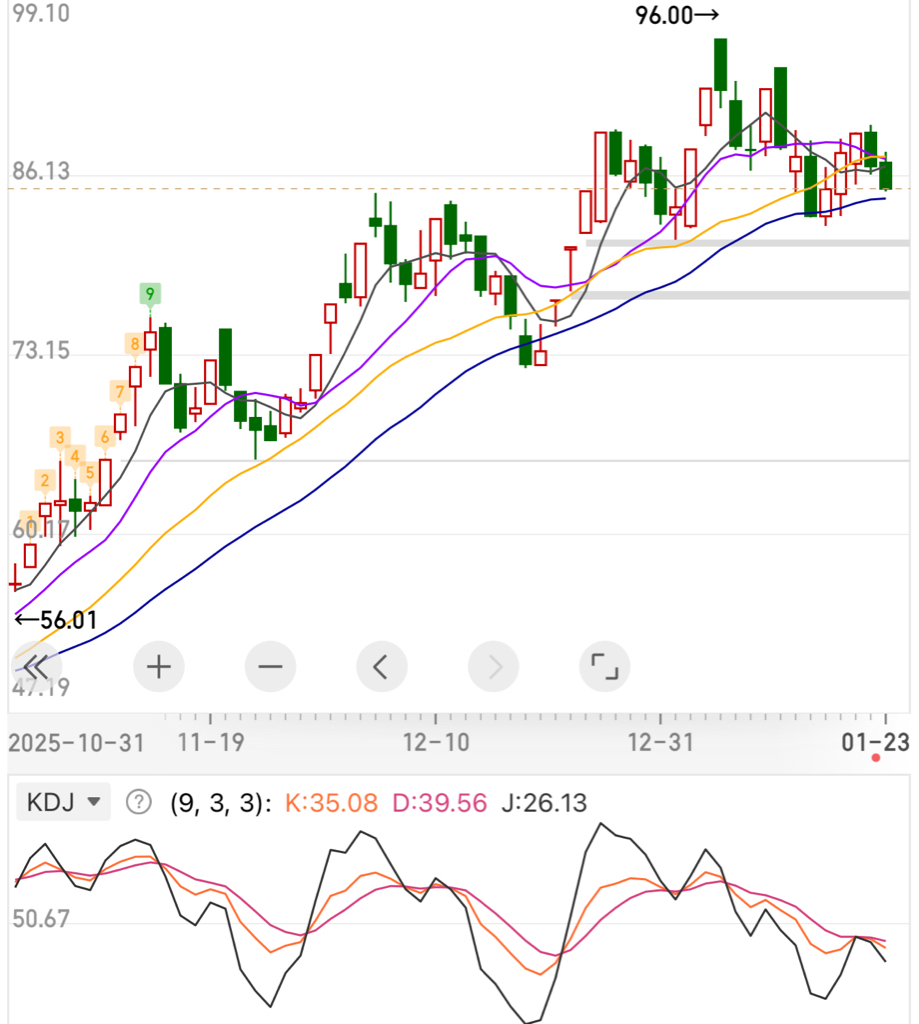Click the 50.67 KDJ axis value
Viewport: 919px width, 1024px height.
click(x=41, y=919)
